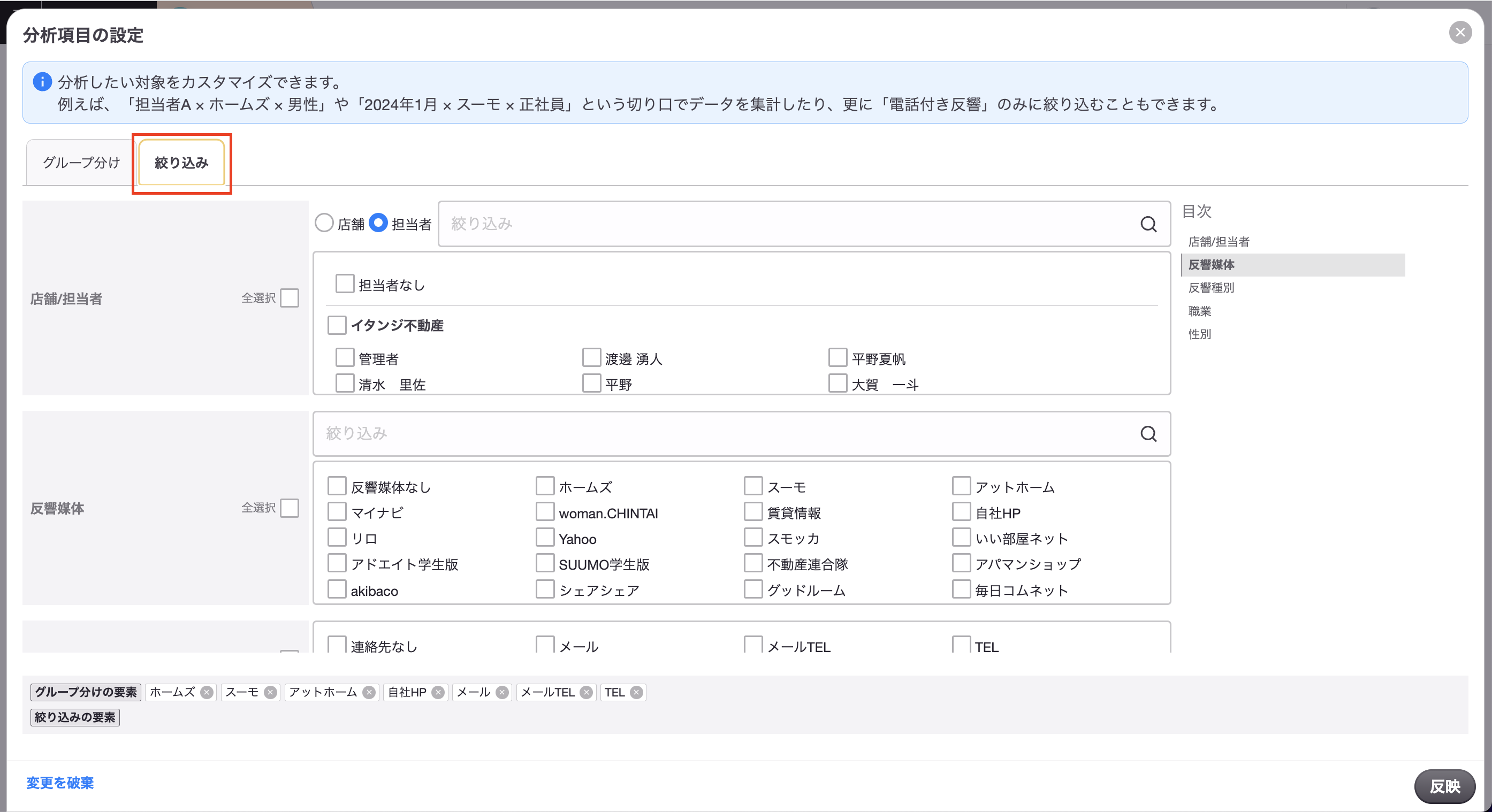Remove the メールTEL tag
This screenshot has height=812, width=1492.
point(587,692)
